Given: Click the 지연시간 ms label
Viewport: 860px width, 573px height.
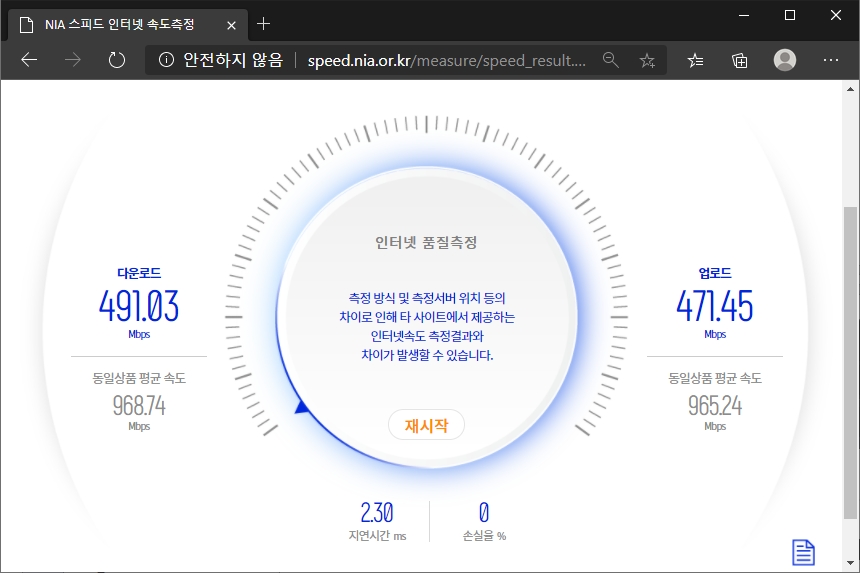Looking at the screenshot, I should click(x=377, y=536).
